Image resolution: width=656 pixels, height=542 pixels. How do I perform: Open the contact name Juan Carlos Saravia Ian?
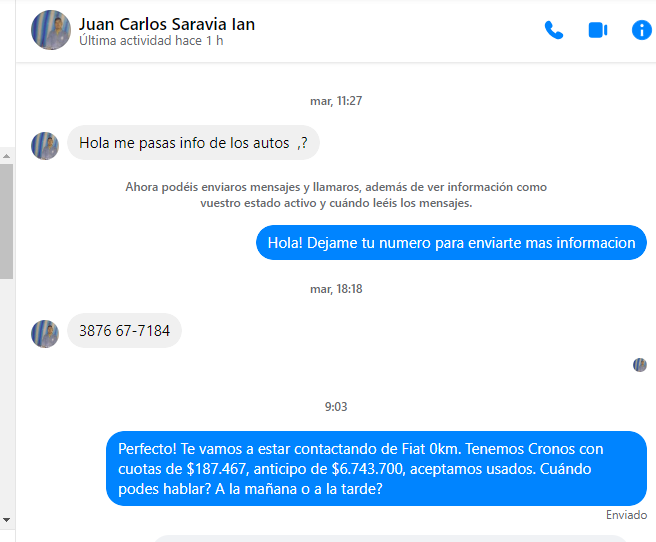167,24
